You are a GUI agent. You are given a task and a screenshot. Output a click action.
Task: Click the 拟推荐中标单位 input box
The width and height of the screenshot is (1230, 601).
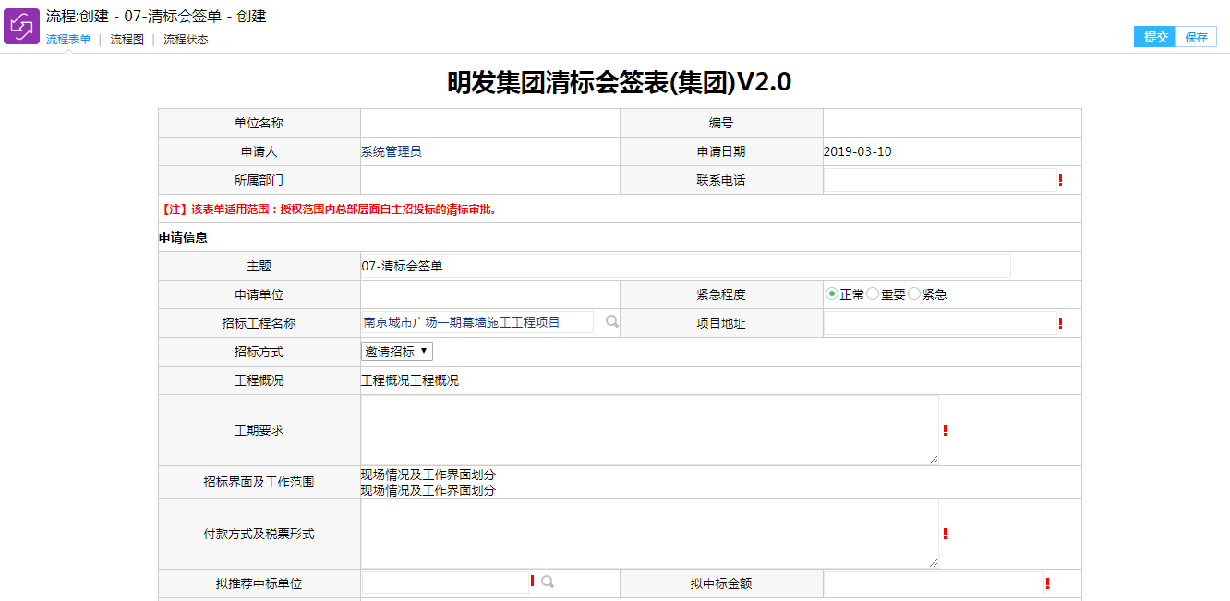445,582
